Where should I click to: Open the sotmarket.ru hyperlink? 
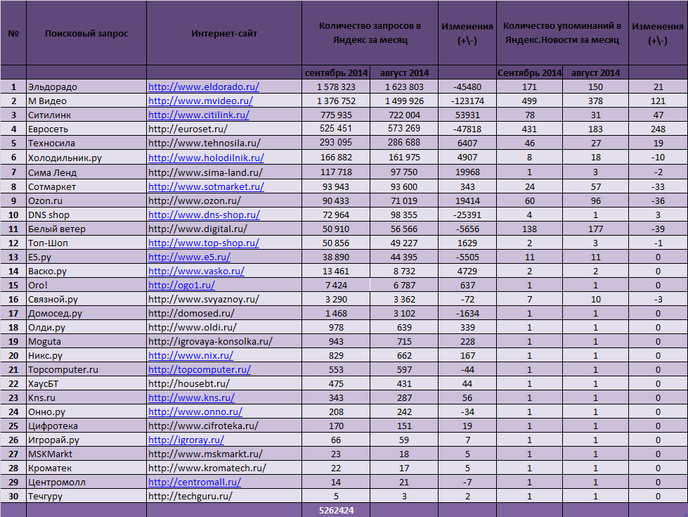tap(206, 187)
